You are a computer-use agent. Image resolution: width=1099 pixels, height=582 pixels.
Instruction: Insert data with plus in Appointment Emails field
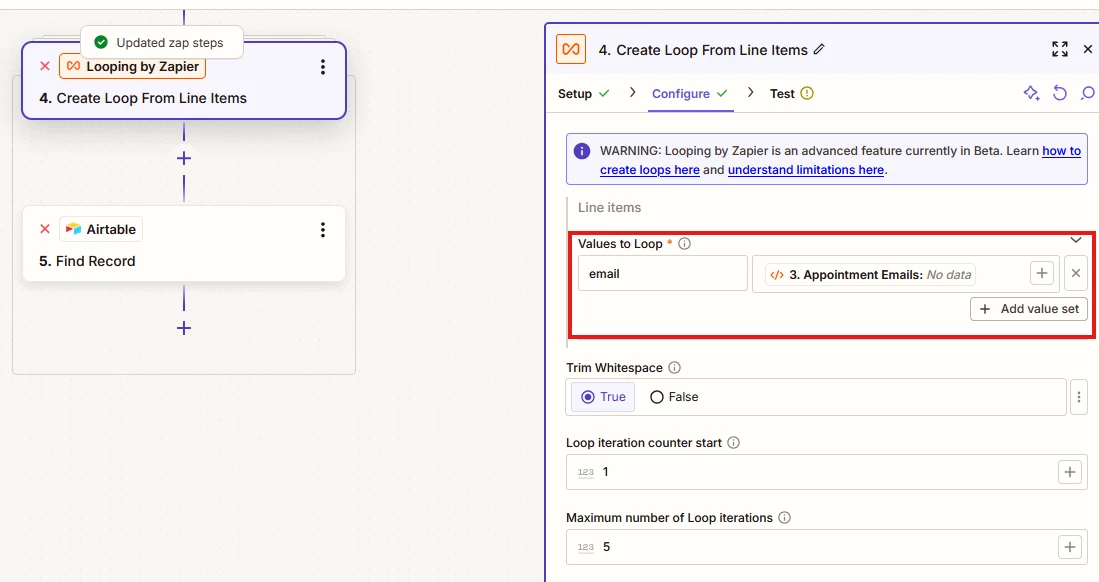click(1042, 273)
